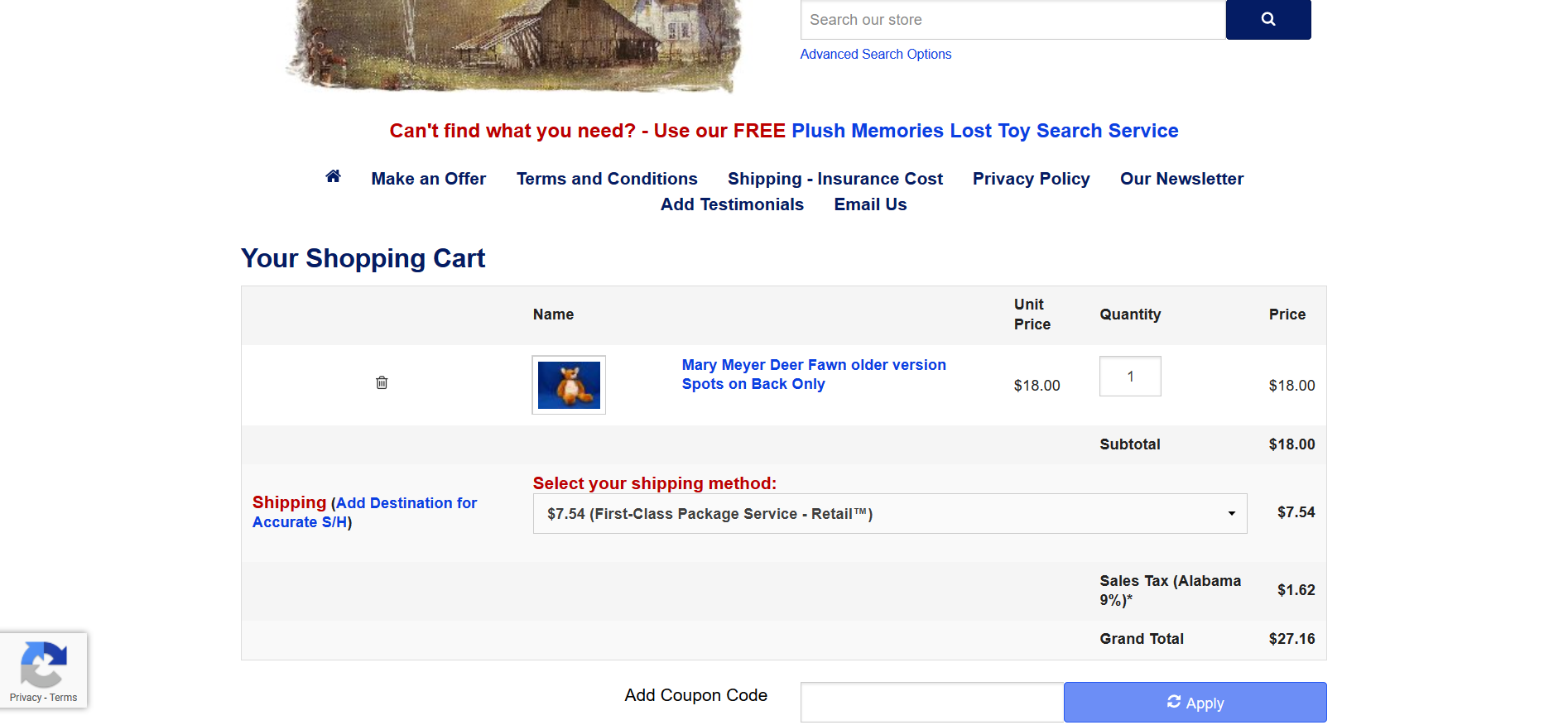This screenshot has height=725, width=1568.
Task: Click the deer fawn product thumbnail
Action: coord(568,384)
